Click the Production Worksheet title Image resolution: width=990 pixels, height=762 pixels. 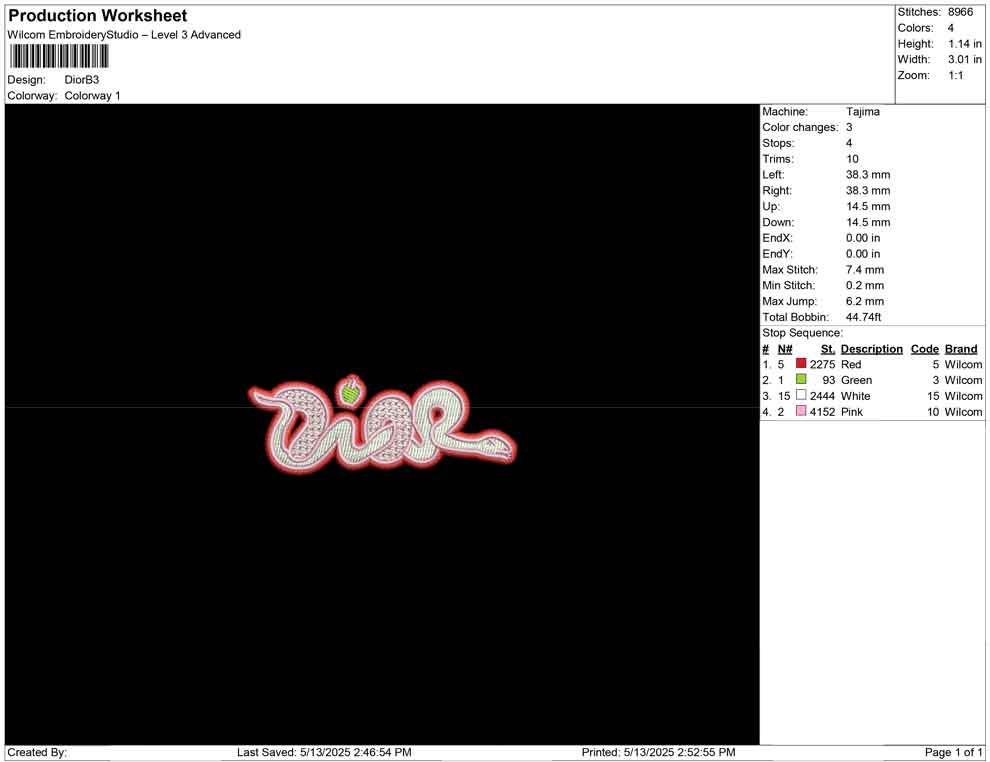98,16
